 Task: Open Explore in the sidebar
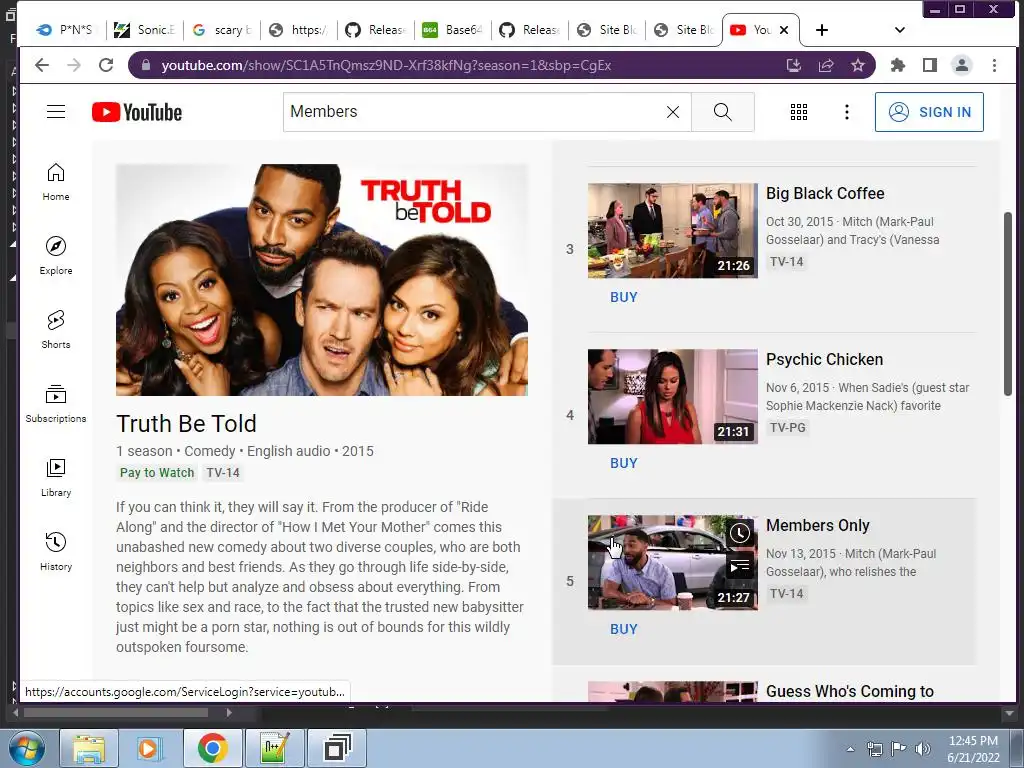(x=56, y=256)
